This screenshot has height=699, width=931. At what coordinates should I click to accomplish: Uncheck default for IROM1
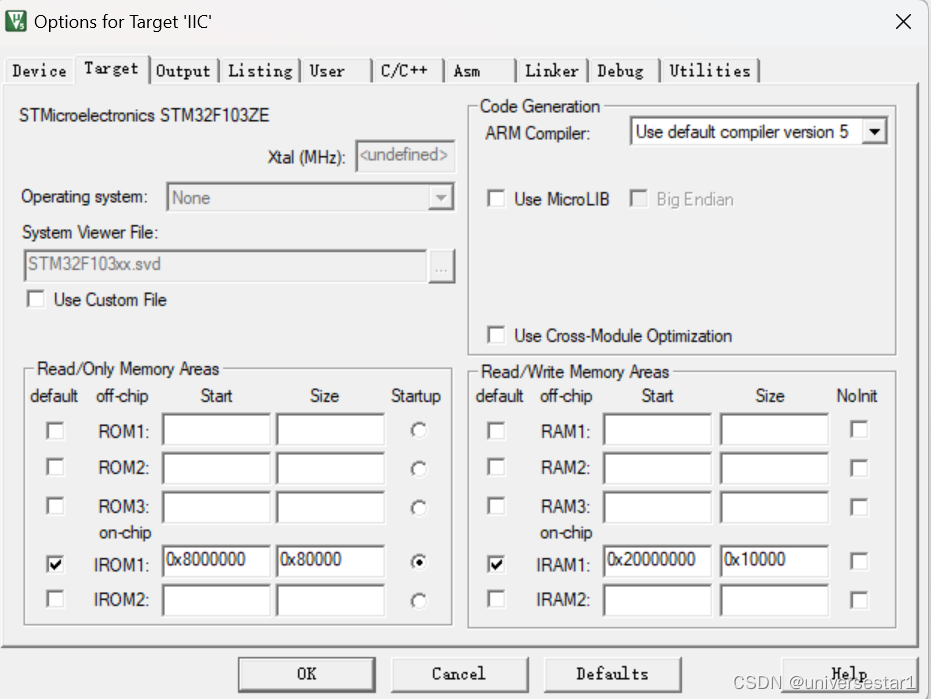click(x=55, y=564)
